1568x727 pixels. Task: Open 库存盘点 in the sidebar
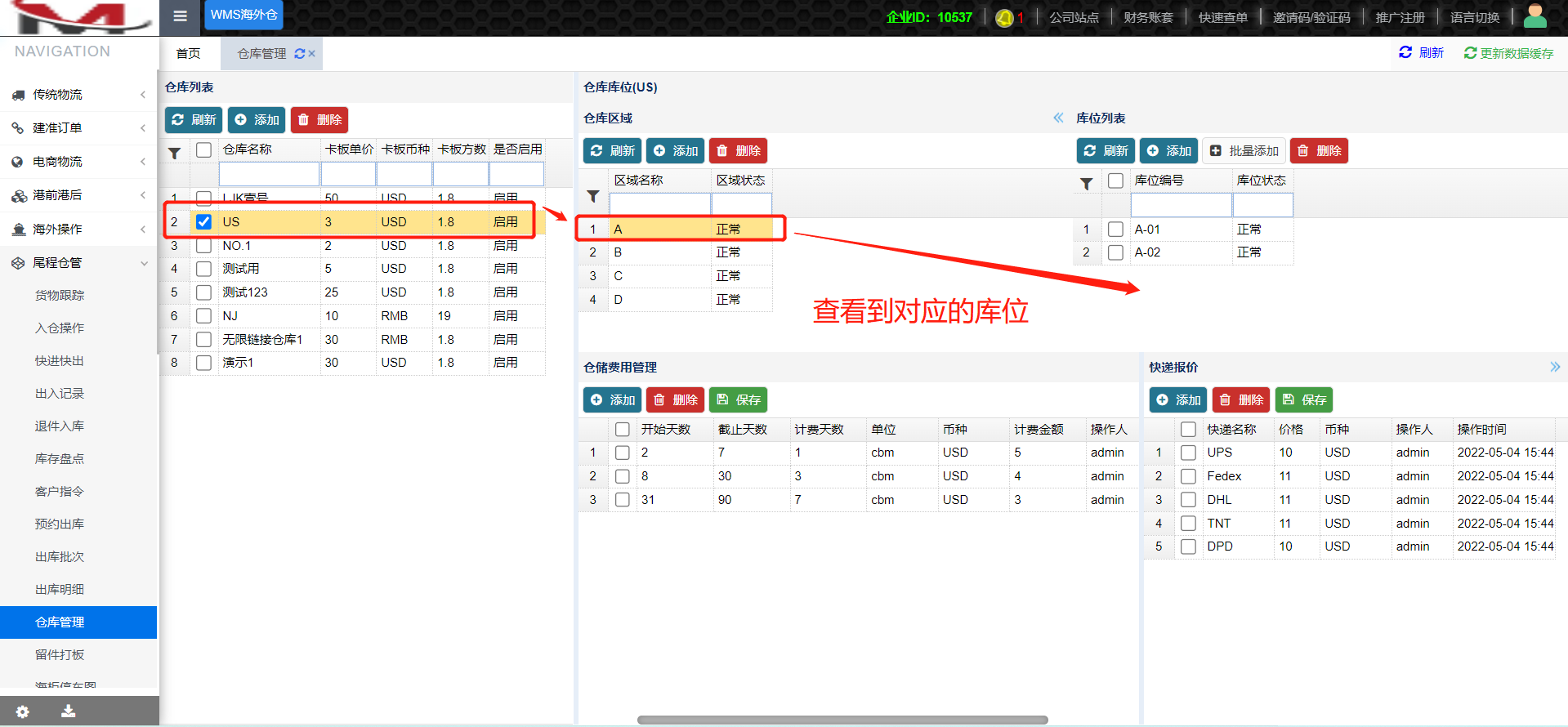tap(60, 459)
